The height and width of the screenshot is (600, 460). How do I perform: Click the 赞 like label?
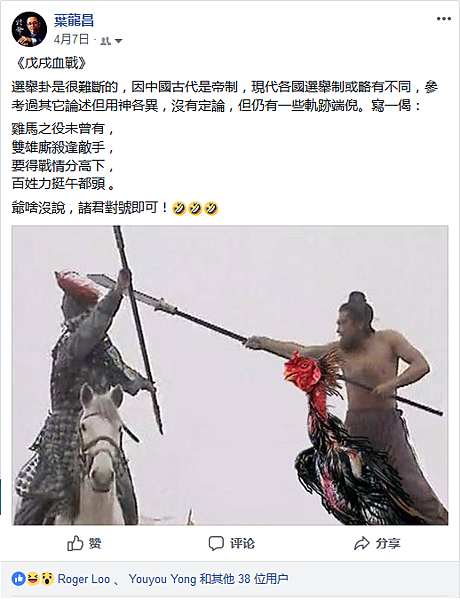click(x=95, y=543)
